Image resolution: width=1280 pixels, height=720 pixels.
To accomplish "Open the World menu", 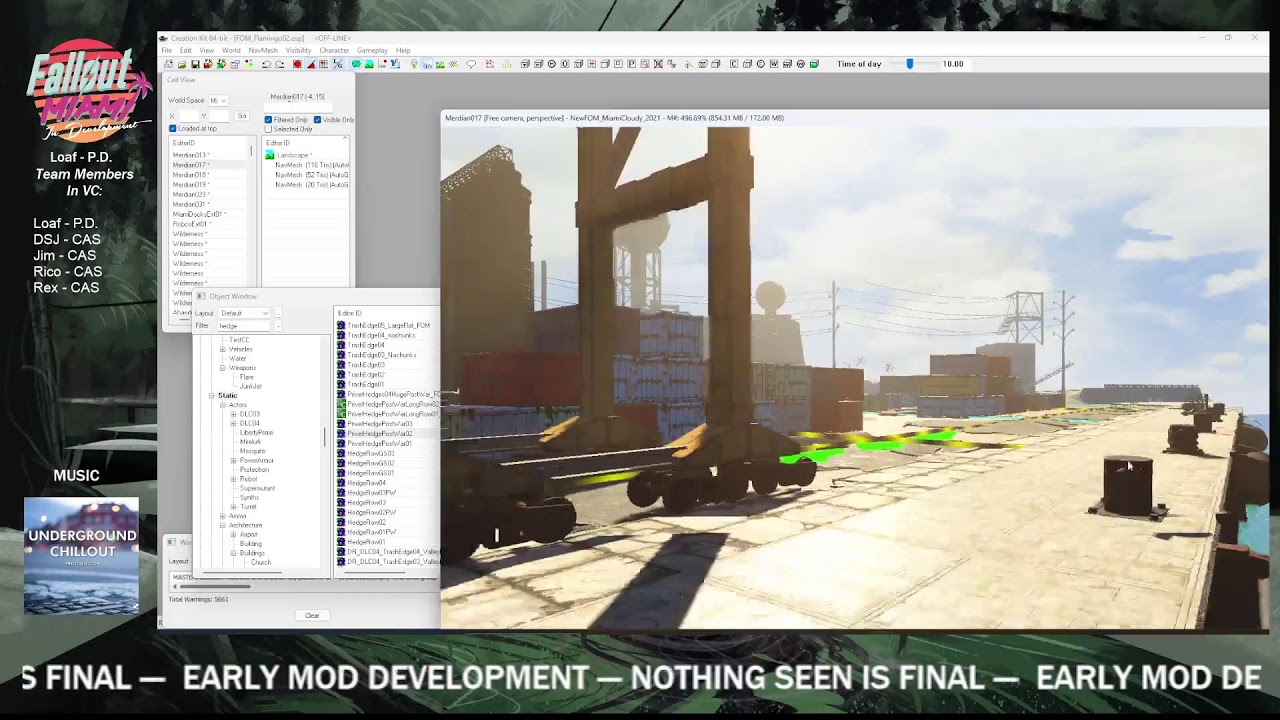I will coord(231,50).
